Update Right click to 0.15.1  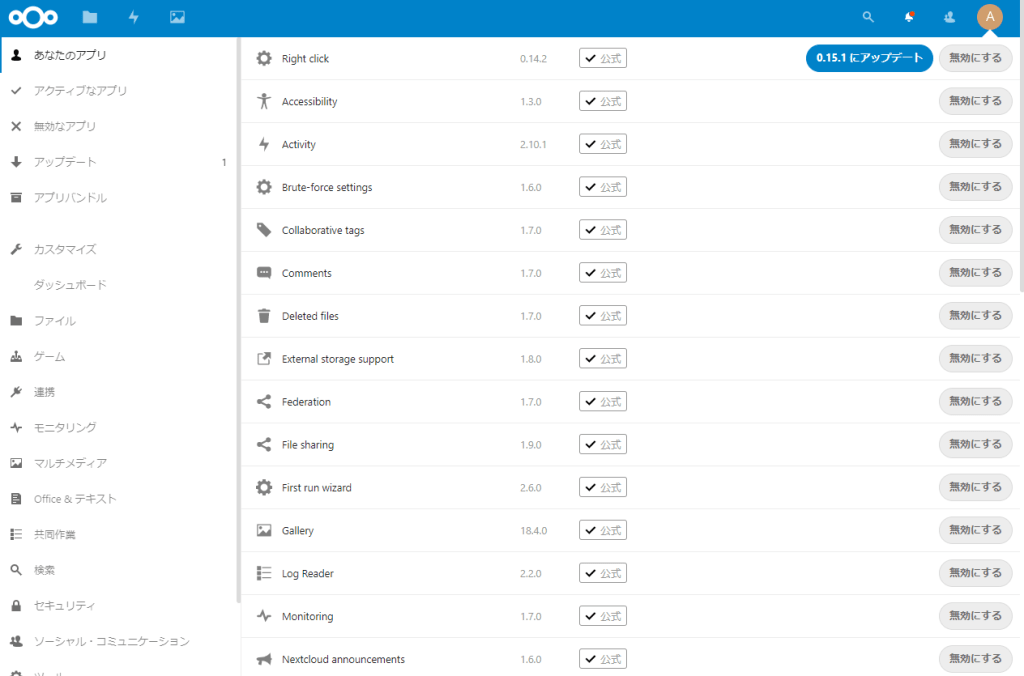tap(869, 58)
